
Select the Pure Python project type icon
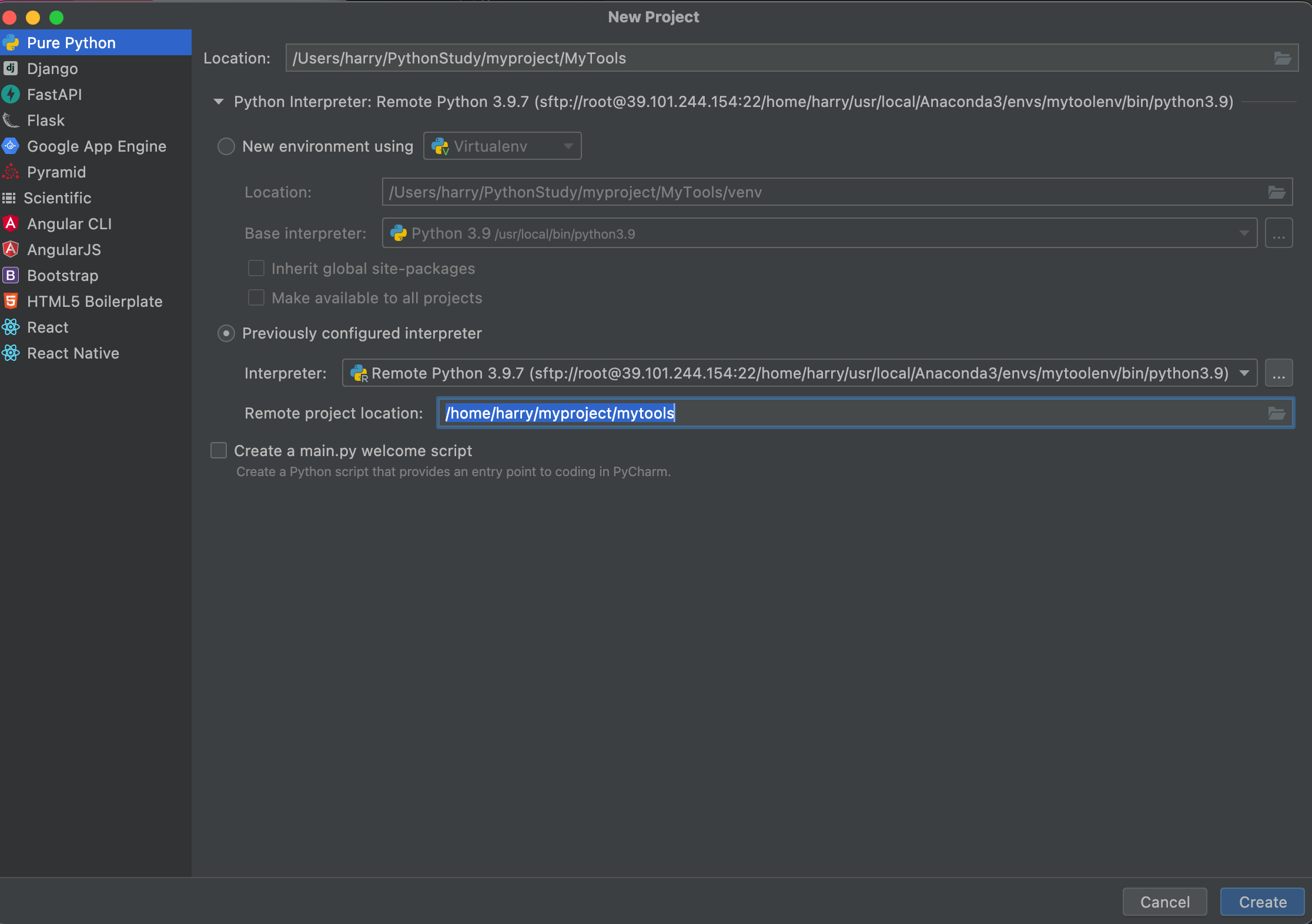click(11, 42)
